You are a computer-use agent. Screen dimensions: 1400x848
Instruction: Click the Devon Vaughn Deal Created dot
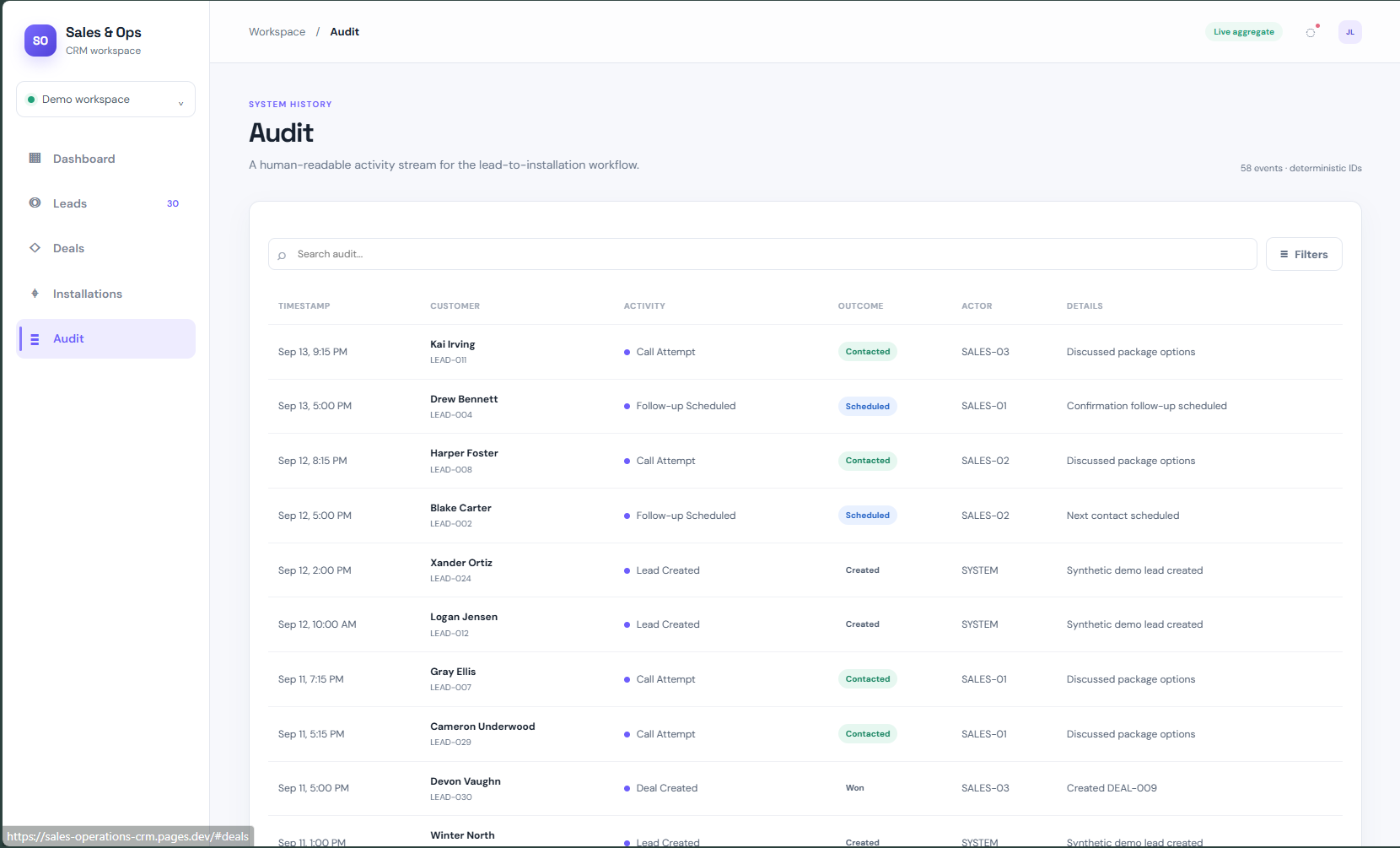point(627,788)
